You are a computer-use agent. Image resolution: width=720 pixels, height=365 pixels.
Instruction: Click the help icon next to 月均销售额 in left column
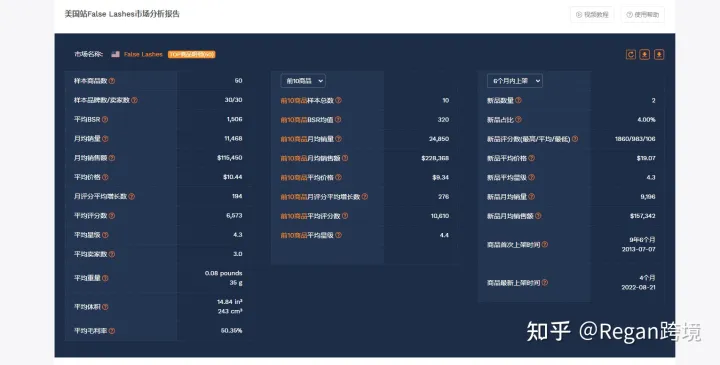coord(112,158)
